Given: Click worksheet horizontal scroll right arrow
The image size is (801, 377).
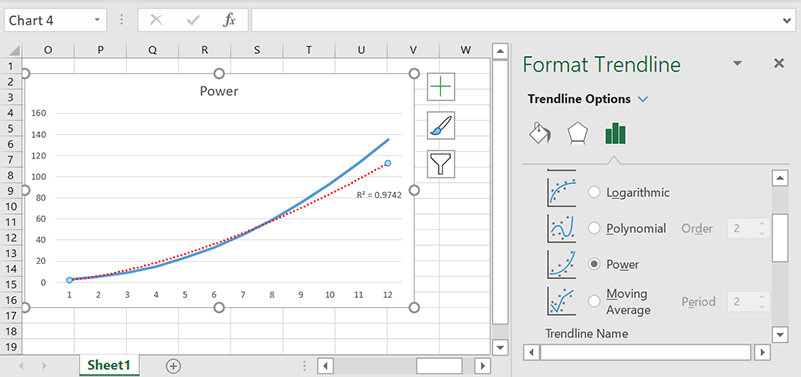Looking at the screenshot, I should pos(482,366).
